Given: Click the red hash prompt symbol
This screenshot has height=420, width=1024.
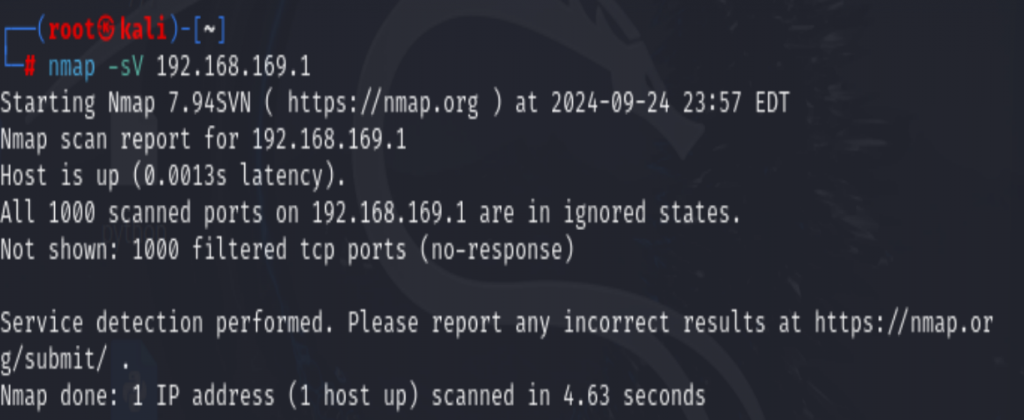Looking at the screenshot, I should (x=30, y=67).
